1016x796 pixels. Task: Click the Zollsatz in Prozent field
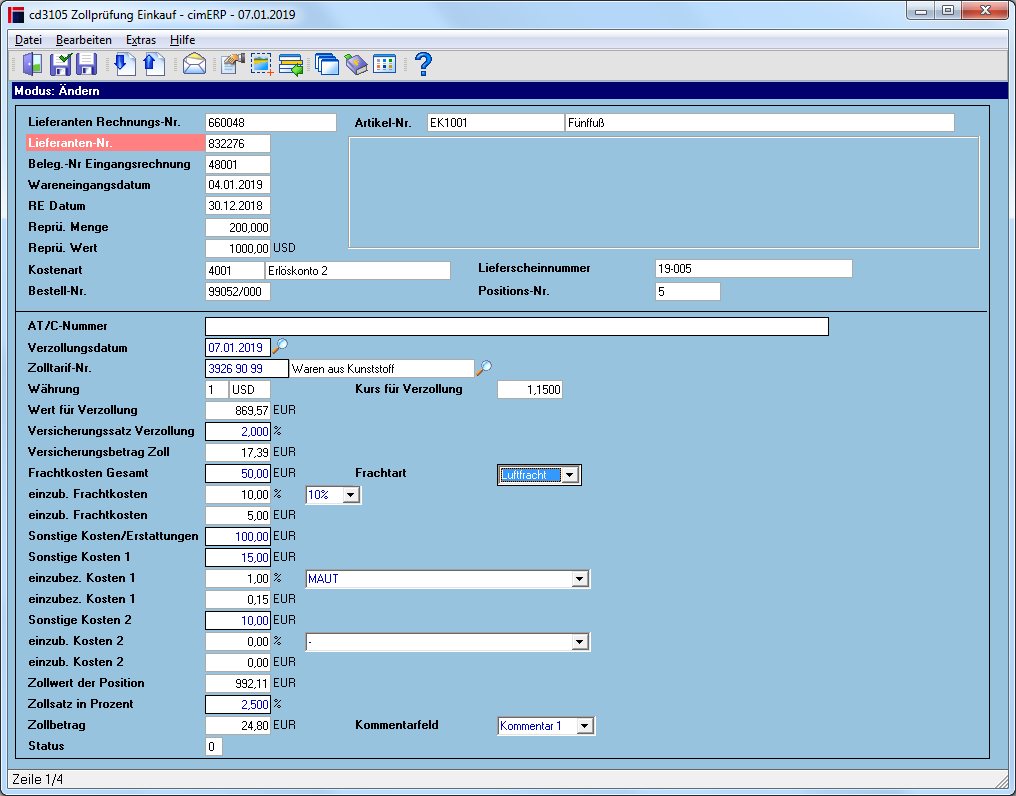(238, 705)
